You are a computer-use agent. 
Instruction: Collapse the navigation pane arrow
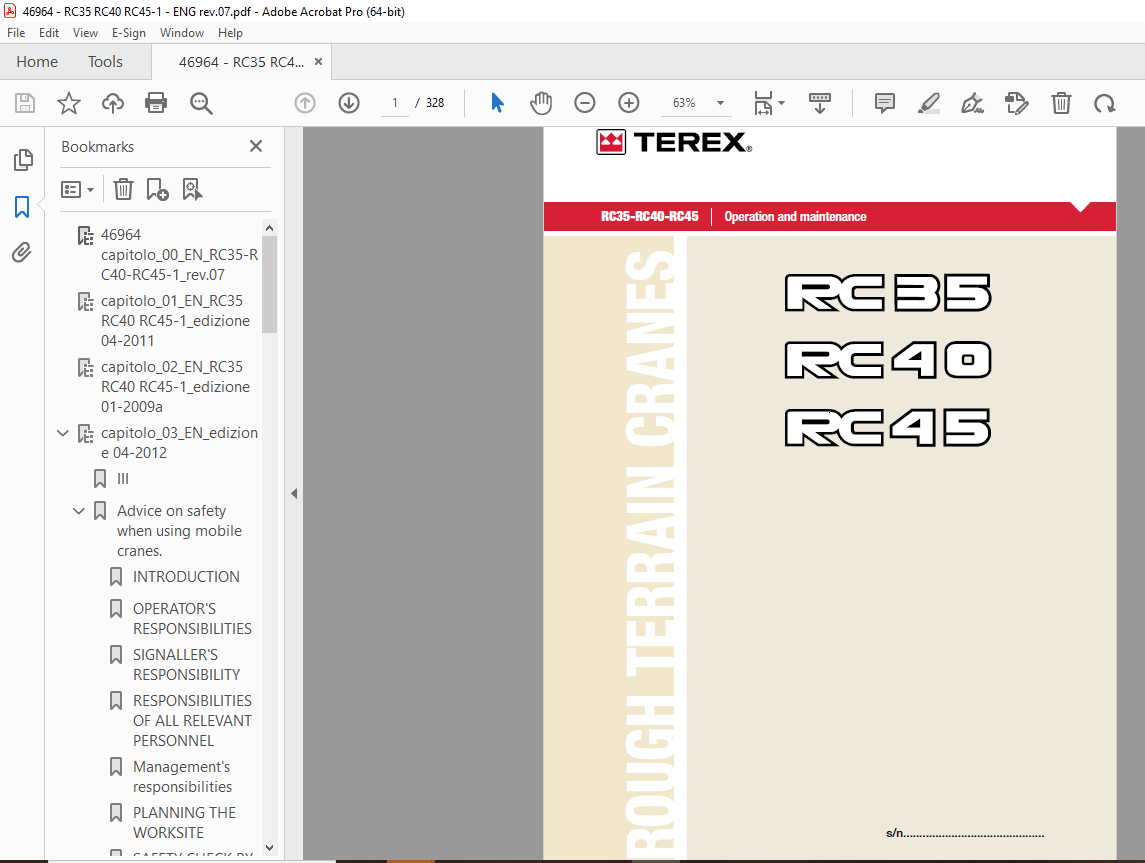click(x=294, y=494)
